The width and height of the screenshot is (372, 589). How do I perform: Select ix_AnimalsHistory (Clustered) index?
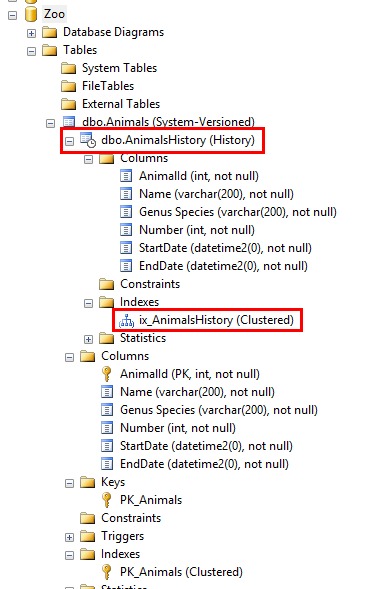click(216, 320)
